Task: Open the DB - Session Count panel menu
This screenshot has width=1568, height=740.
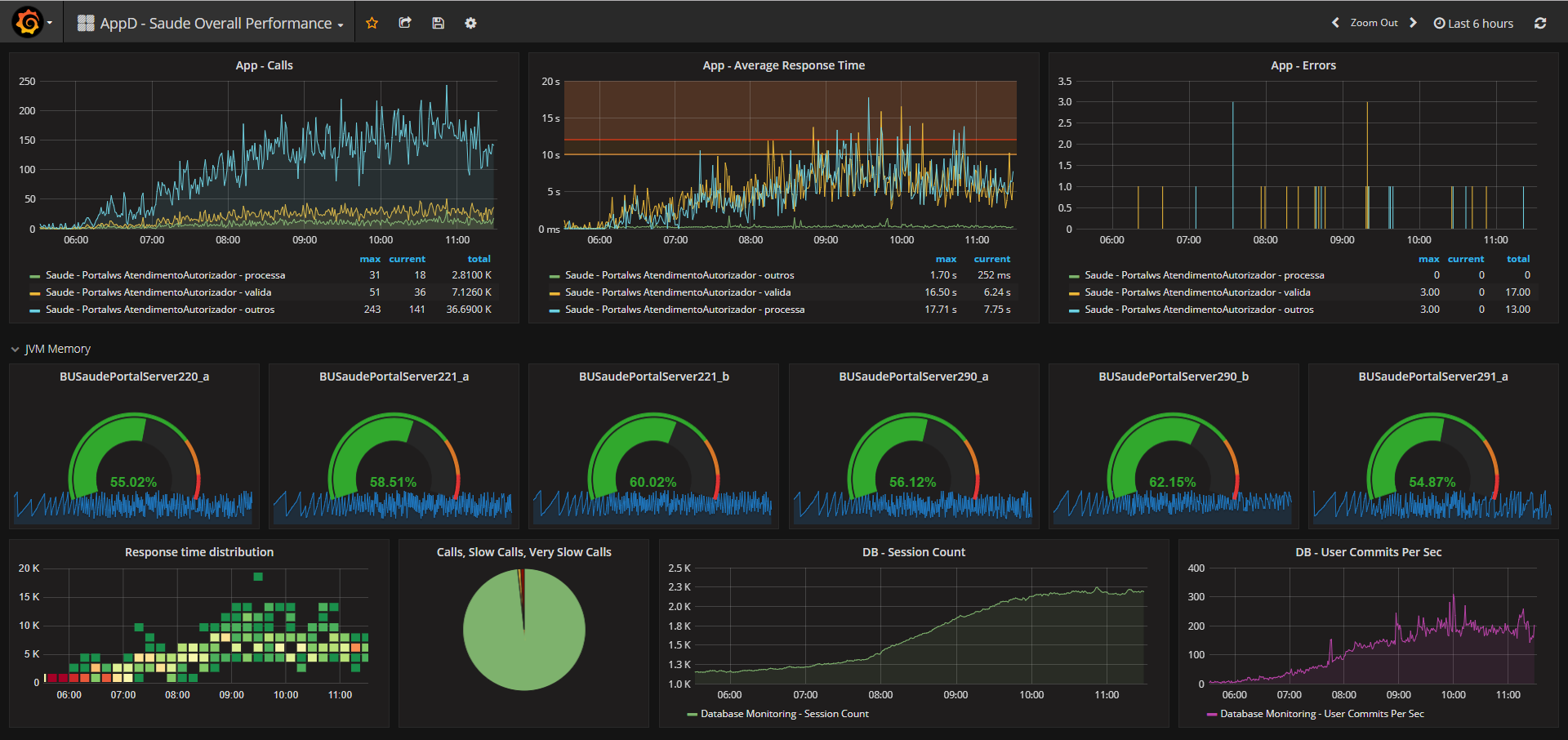Action: pyautogui.click(x=914, y=552)
